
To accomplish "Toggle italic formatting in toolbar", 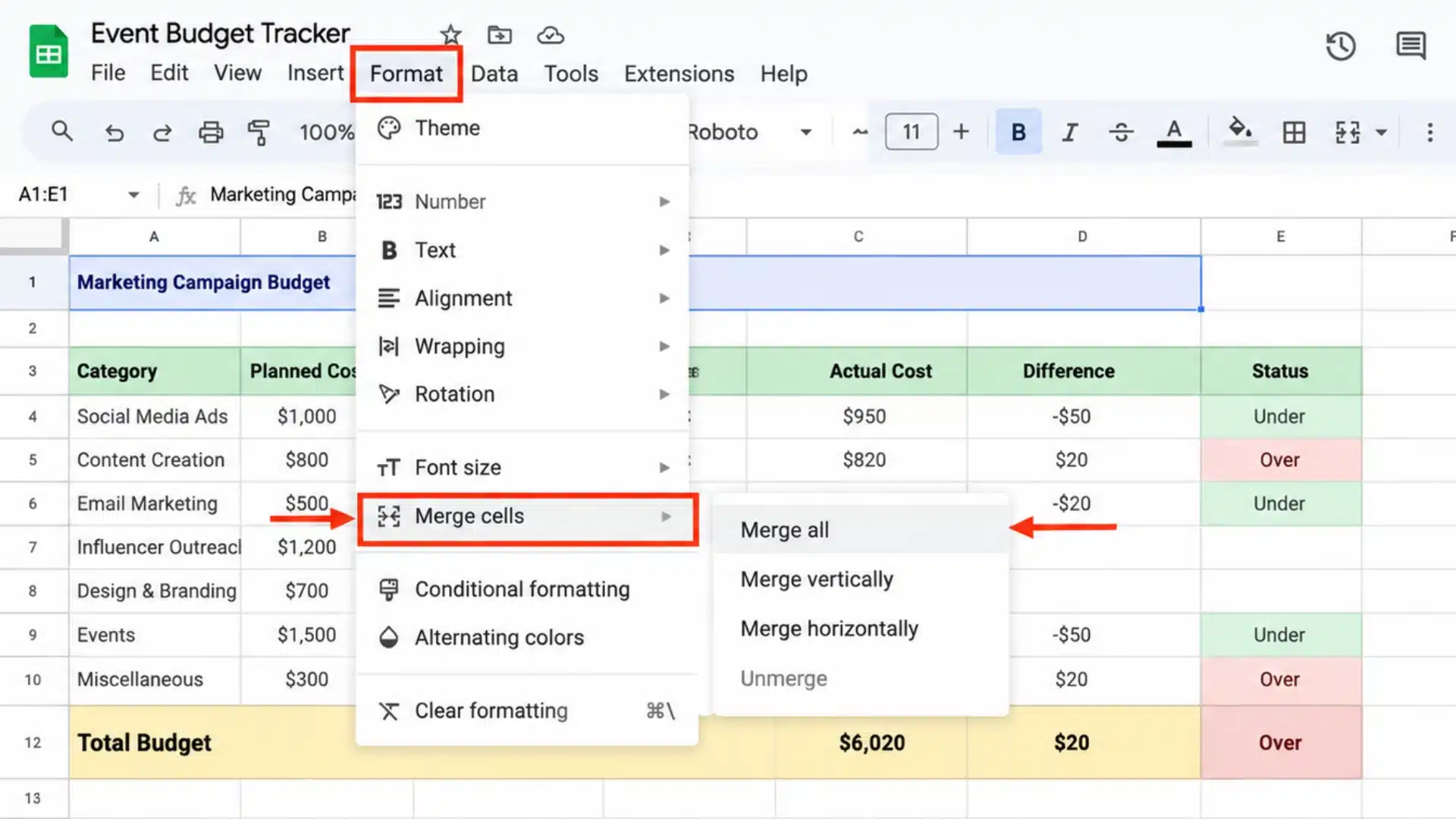I will 1069,133.
